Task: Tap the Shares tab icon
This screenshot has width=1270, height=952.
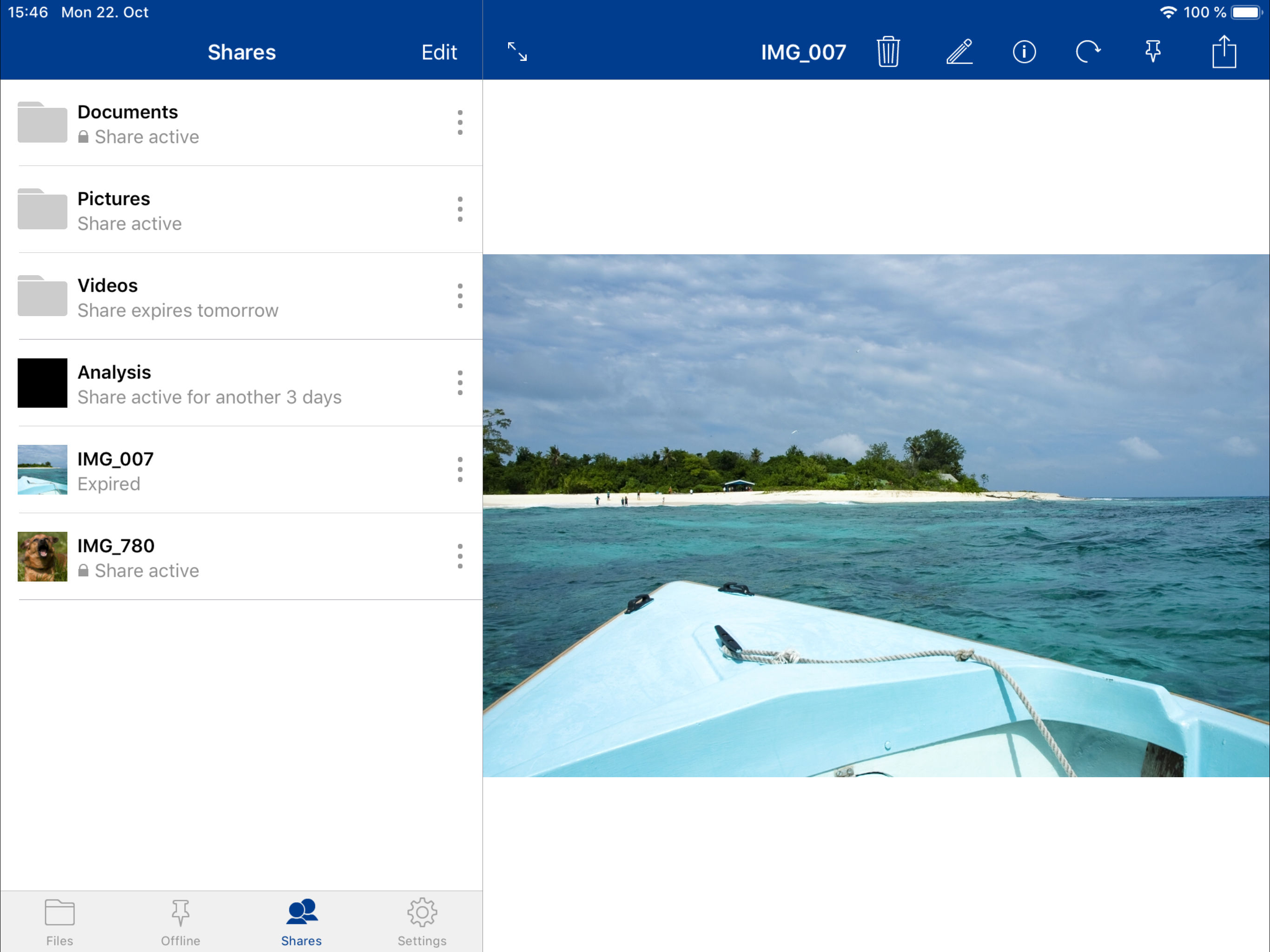Action: tap(301, 922)
